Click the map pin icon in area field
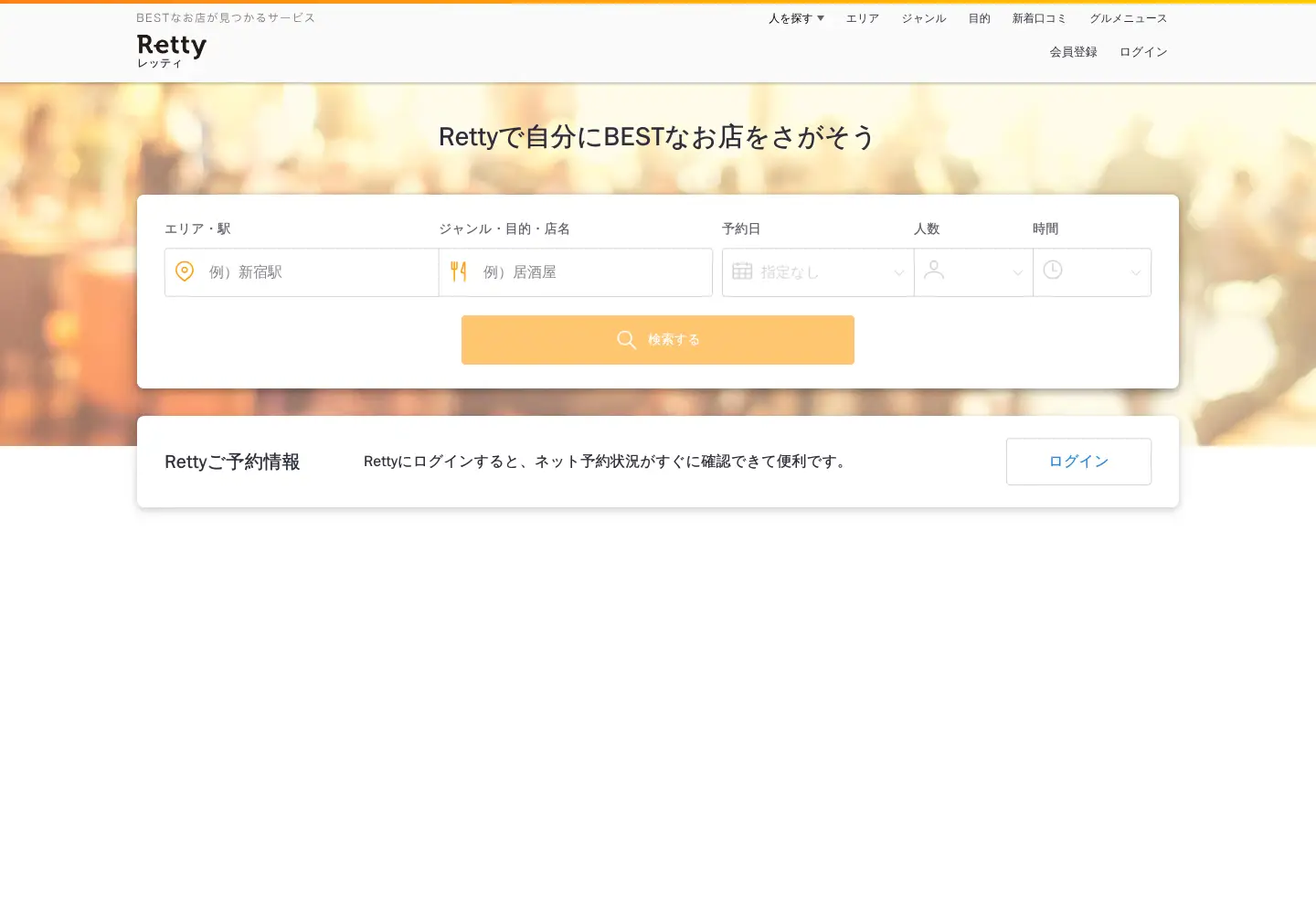 tap(185, 271)
